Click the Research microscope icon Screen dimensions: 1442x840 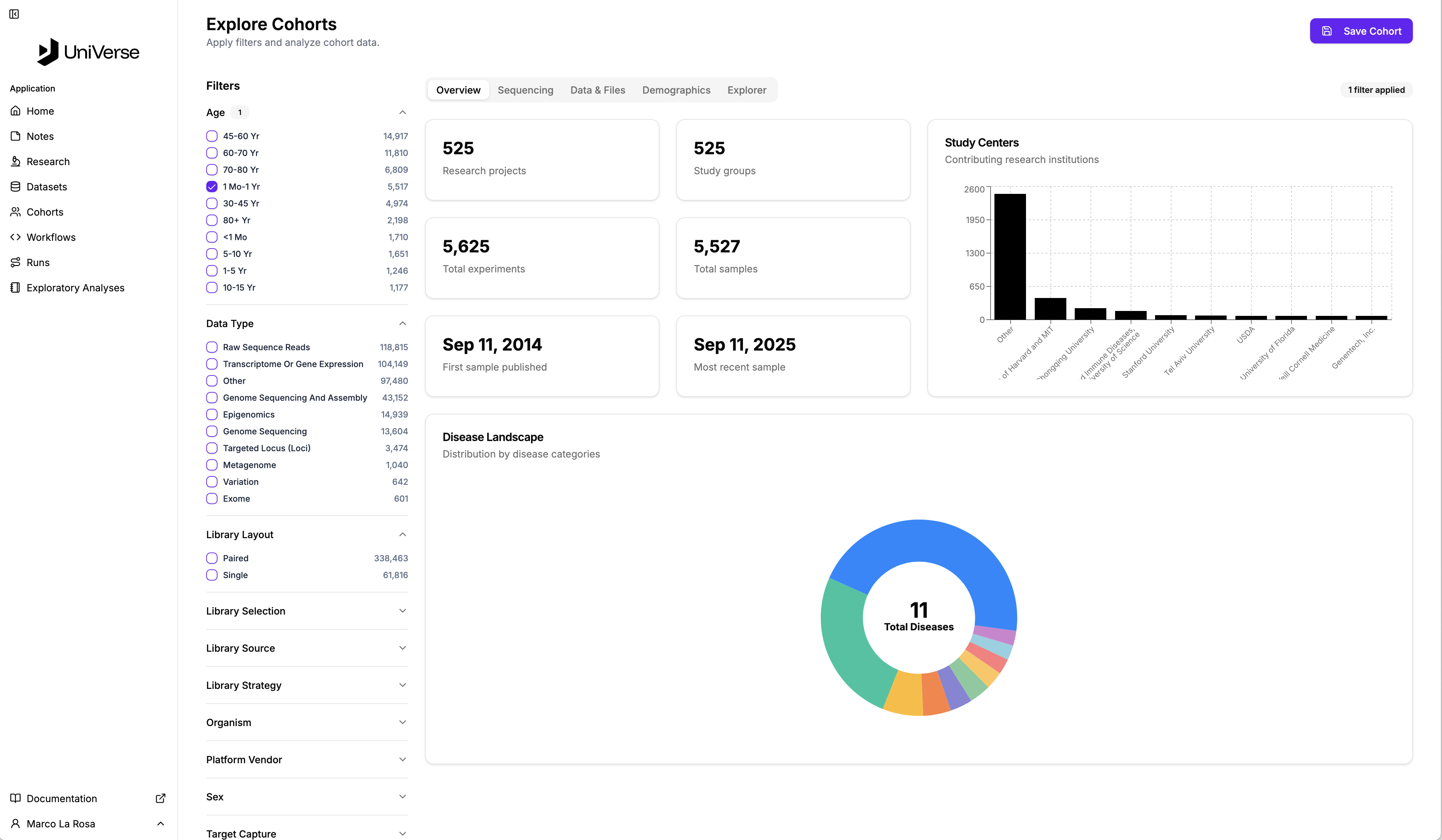coord(15,161)
